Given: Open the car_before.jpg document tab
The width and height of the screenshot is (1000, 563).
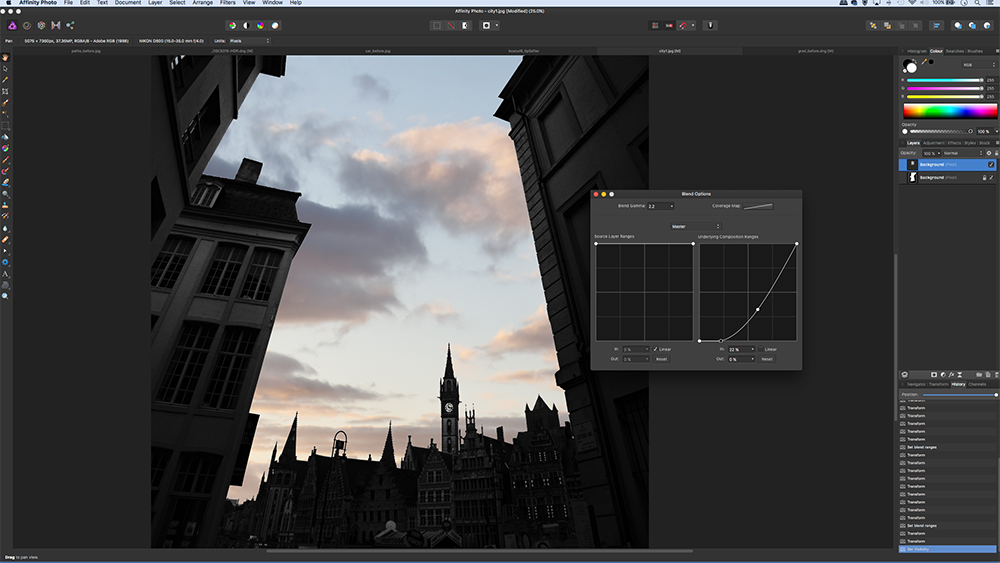Looking at the screenshot, I should pos(378,51).
